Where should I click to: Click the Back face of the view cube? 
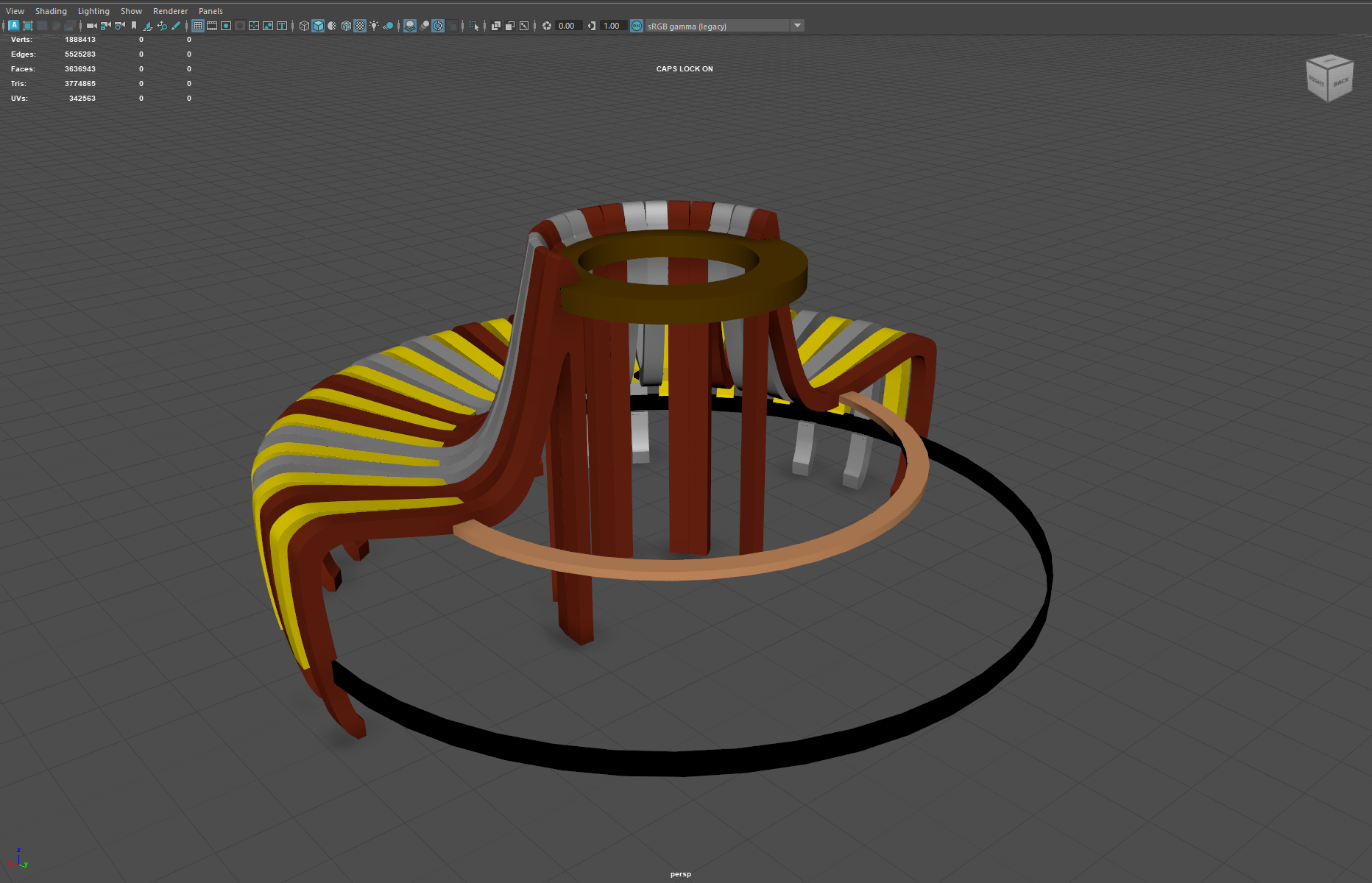pyautogui.click(x=1340, y=82)
